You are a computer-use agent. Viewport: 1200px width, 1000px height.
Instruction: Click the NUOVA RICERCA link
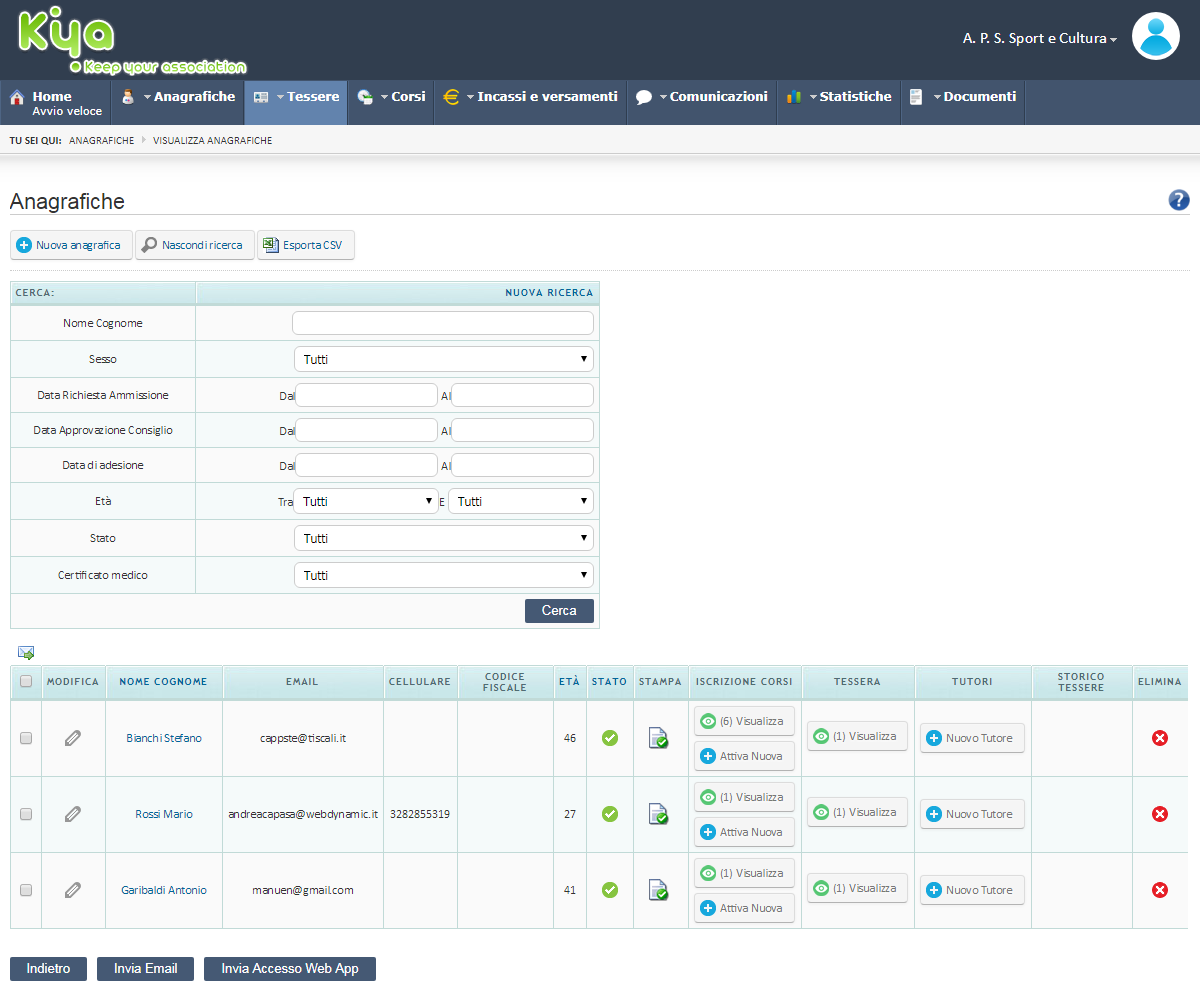(x=549, y=293)
